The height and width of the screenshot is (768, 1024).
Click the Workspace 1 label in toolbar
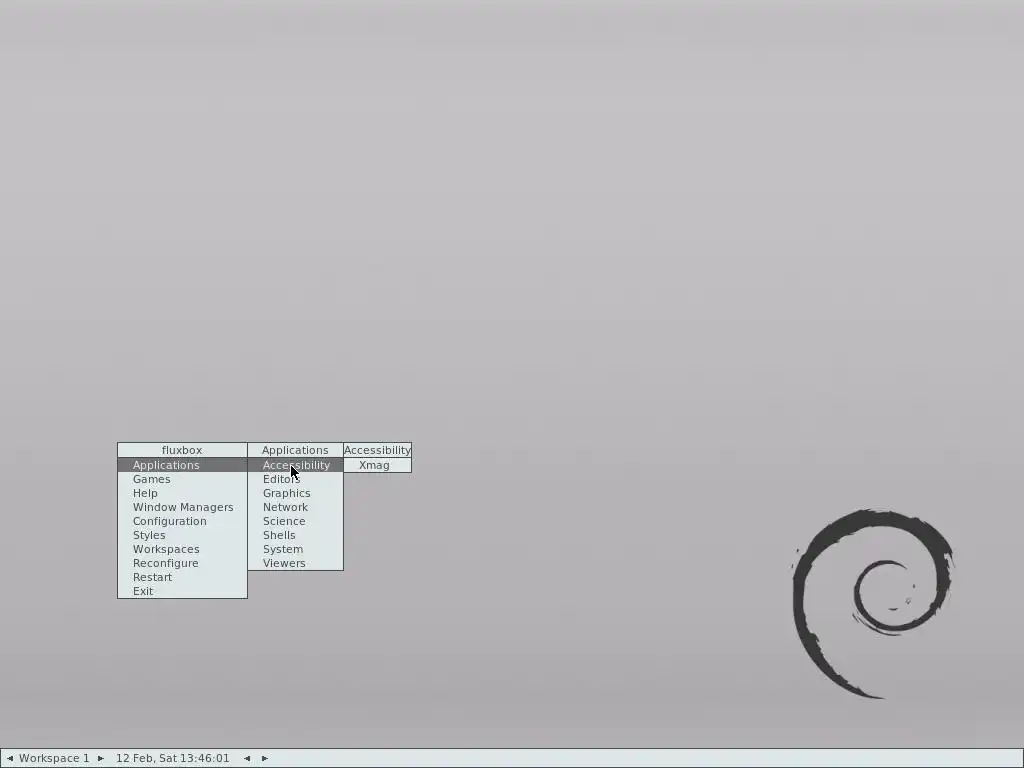[x=54, y=758]
